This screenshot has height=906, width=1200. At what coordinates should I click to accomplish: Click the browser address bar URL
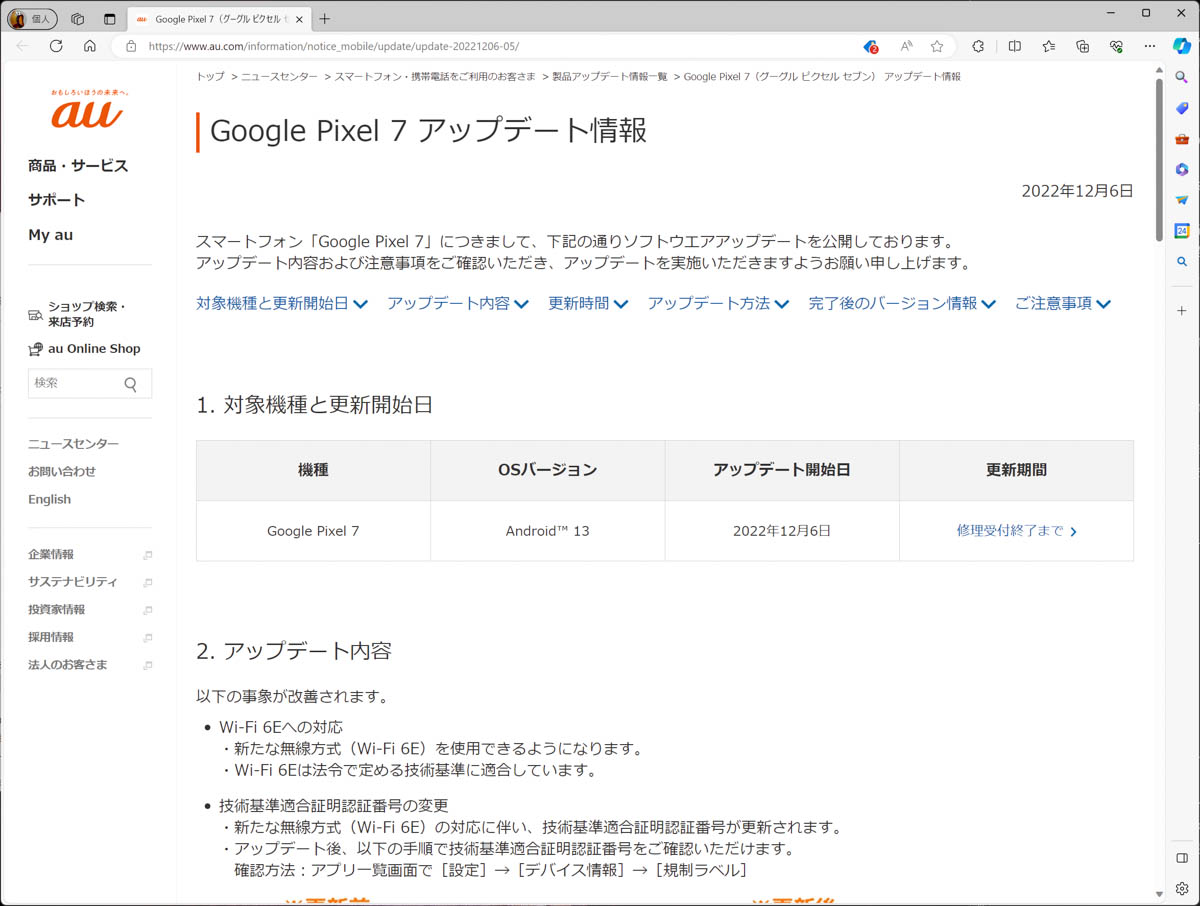(334, 46)
